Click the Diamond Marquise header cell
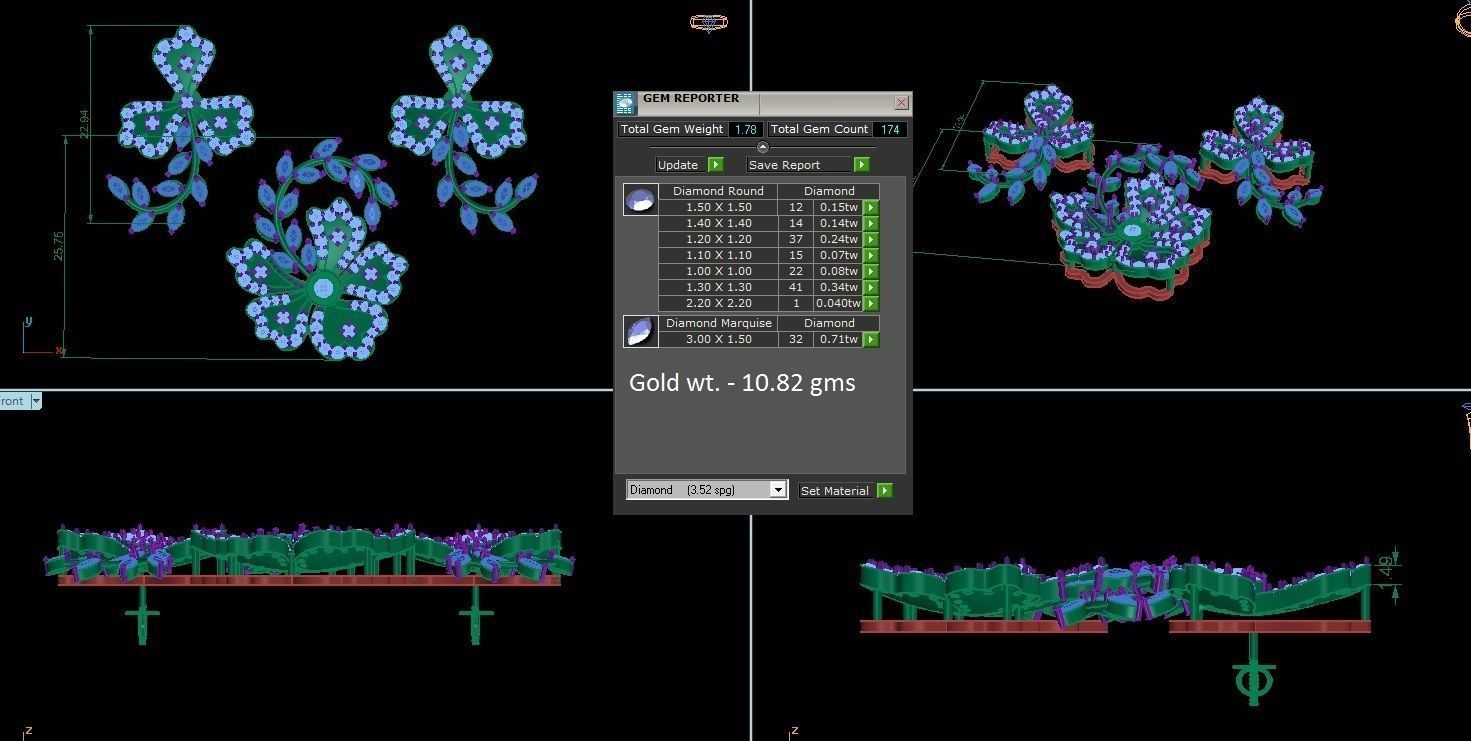 pyautogui.click(x=718, y=324)
